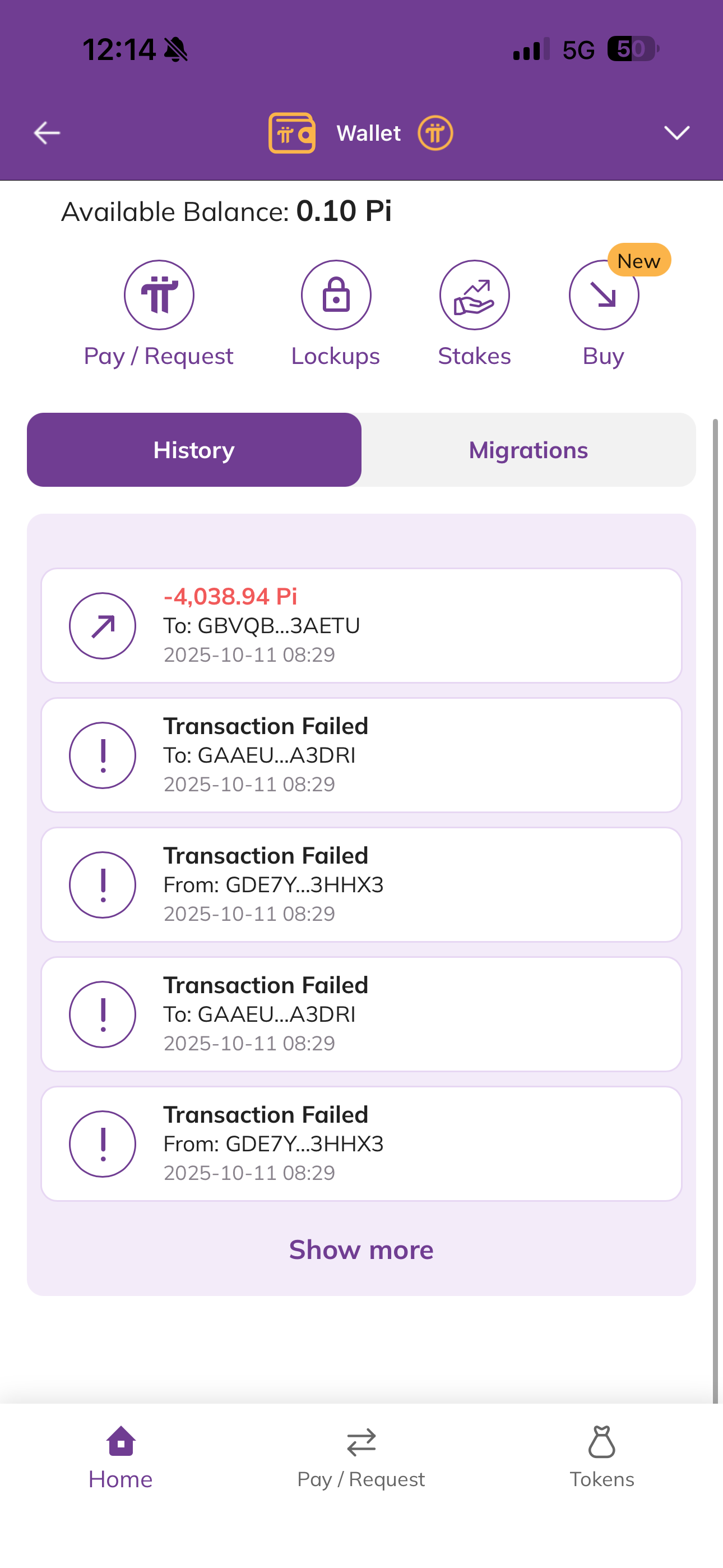
Task: Tap the back arrow in header
Action: coord(47,133)
